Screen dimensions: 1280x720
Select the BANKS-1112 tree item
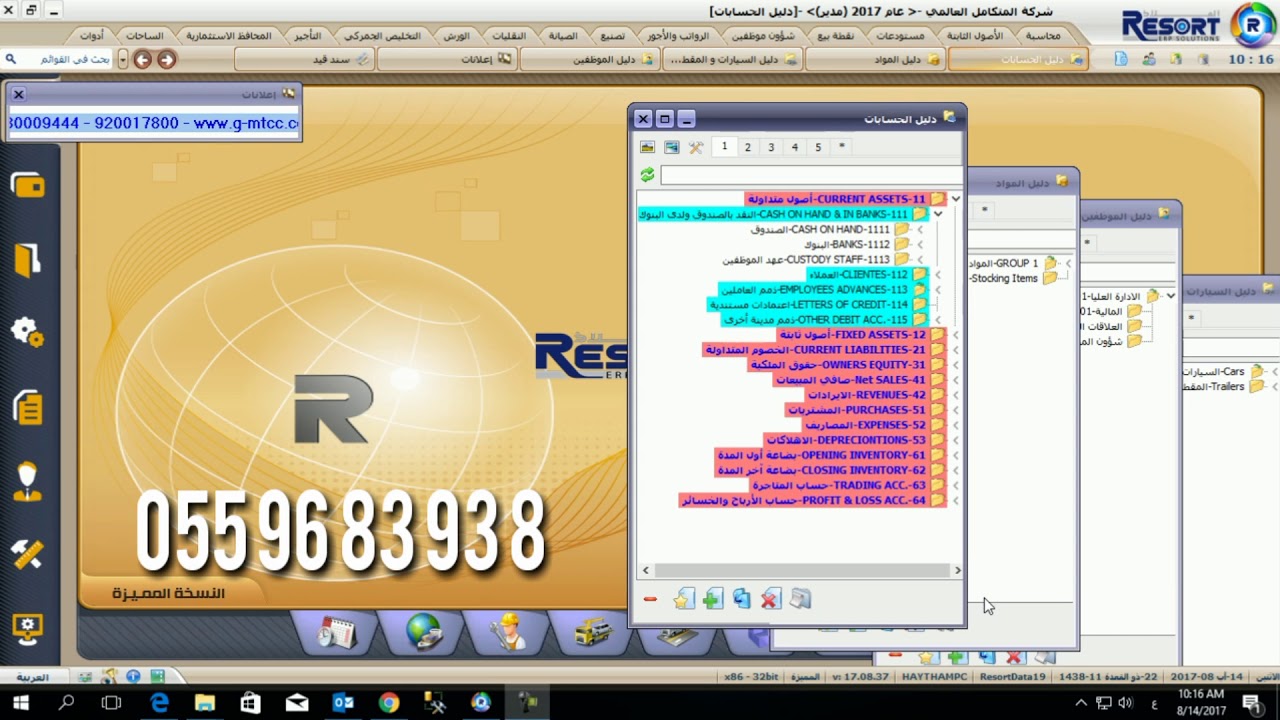click(x=846, y=244)
